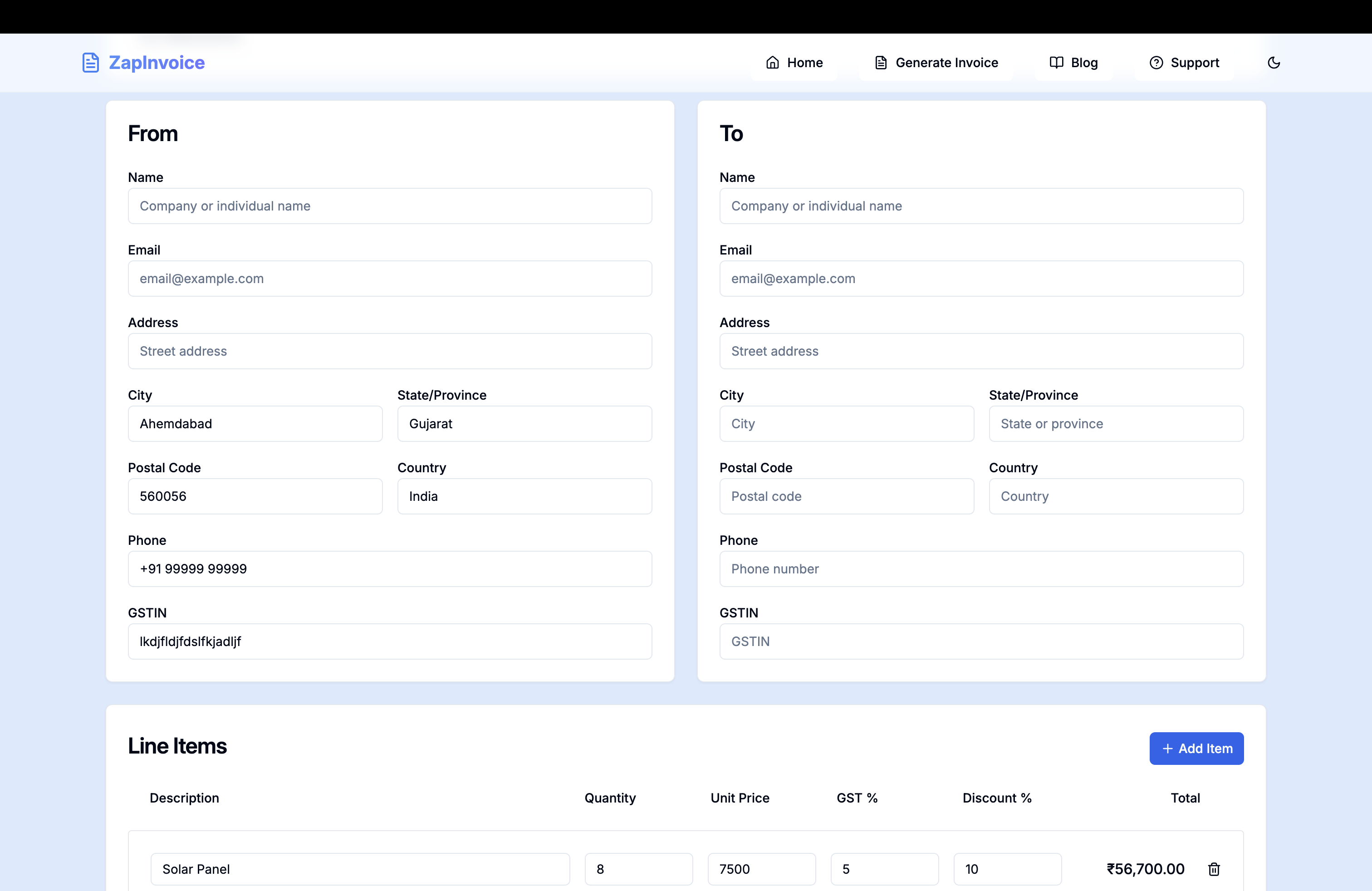
Task: Edit the discount % field showing 10
Action: tap(1008, 869)
